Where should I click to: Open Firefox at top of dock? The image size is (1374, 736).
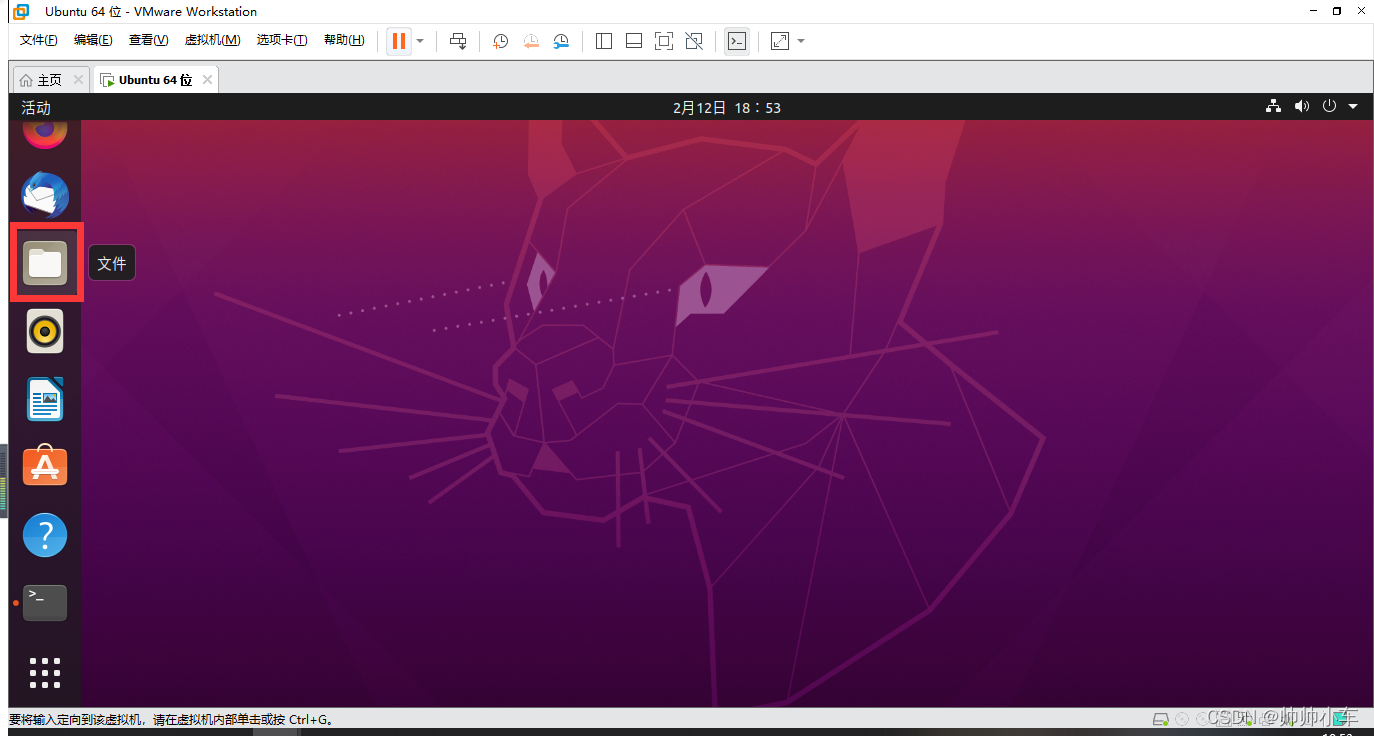pos(45,134)
